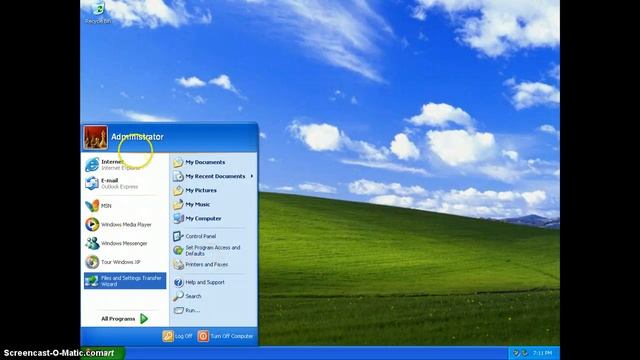Screen dimensions: 640x360
Task: Click the Help and Support icon
Action: (178, 282)
